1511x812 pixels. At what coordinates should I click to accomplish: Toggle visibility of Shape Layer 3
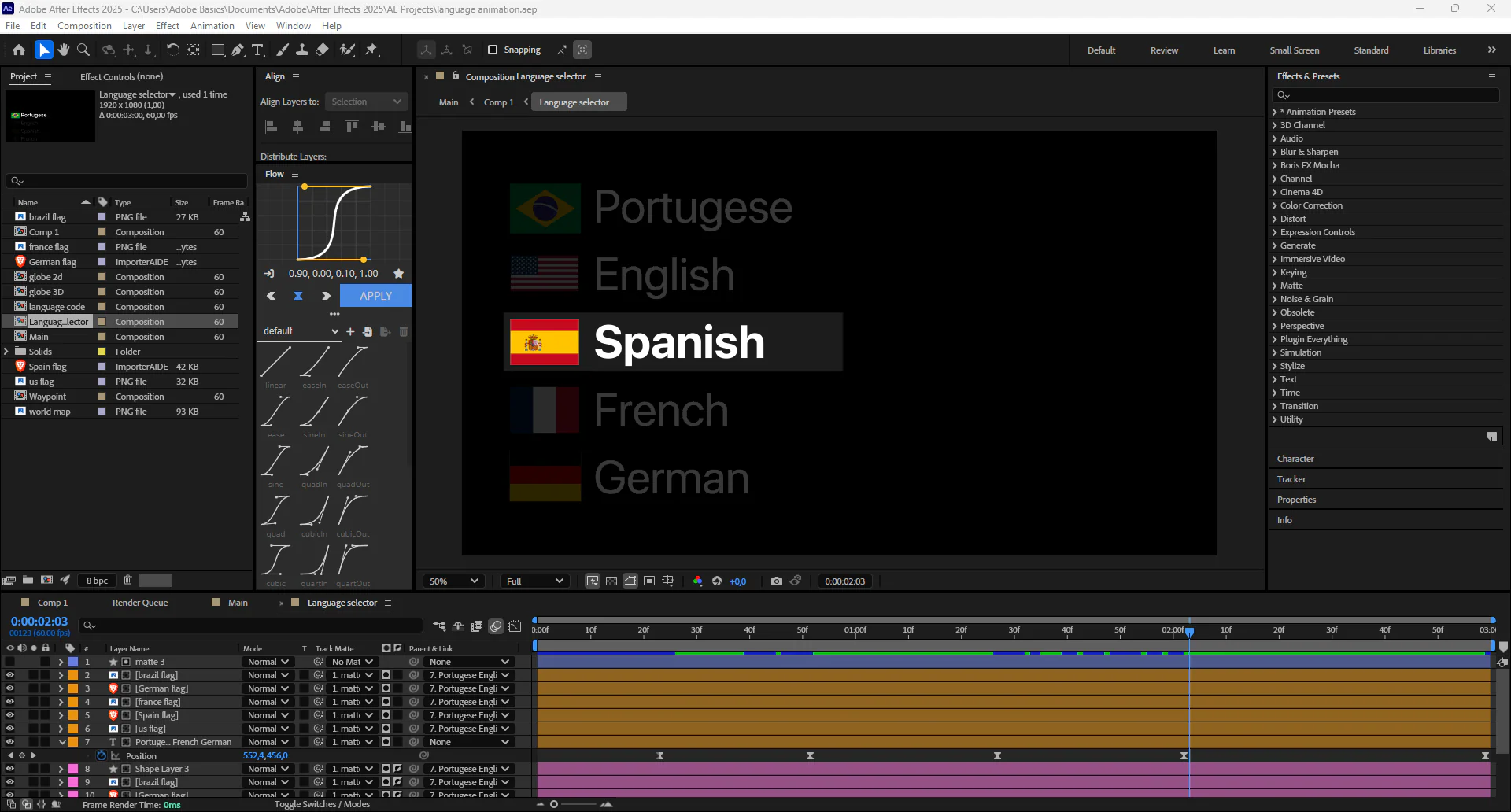[x=9, y=769]
